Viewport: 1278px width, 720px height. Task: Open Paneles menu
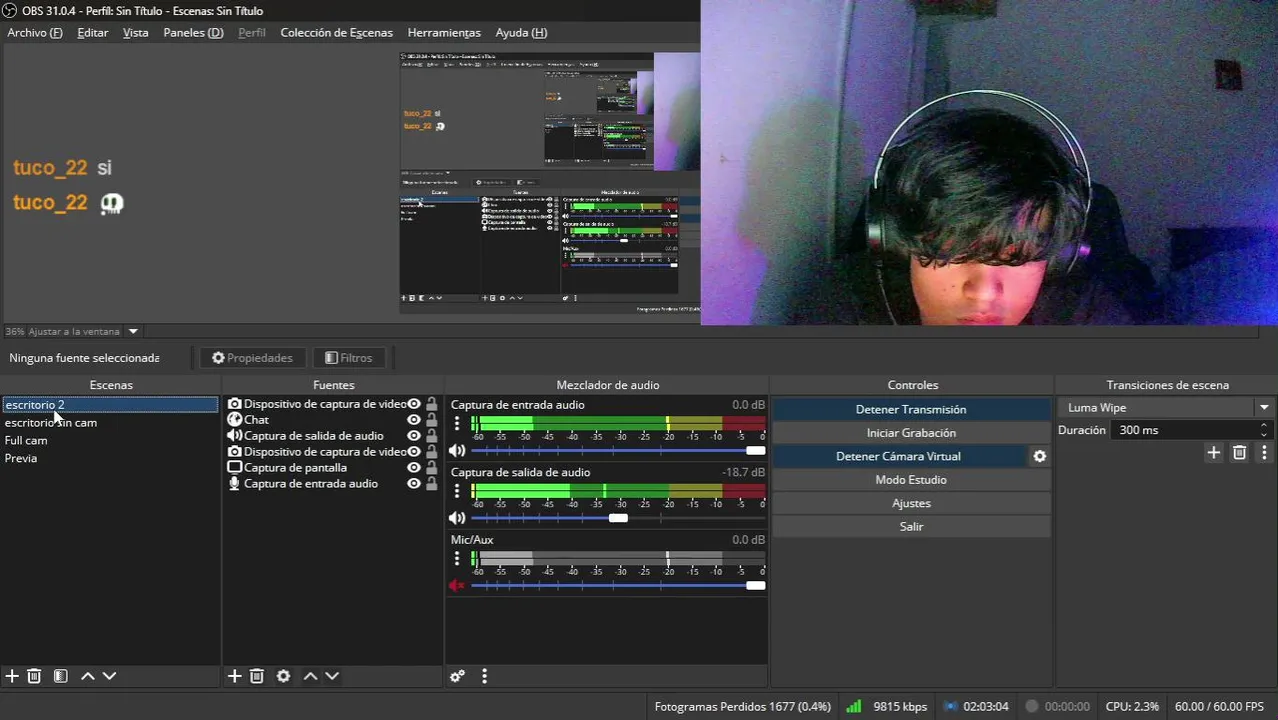coord(193,32)
